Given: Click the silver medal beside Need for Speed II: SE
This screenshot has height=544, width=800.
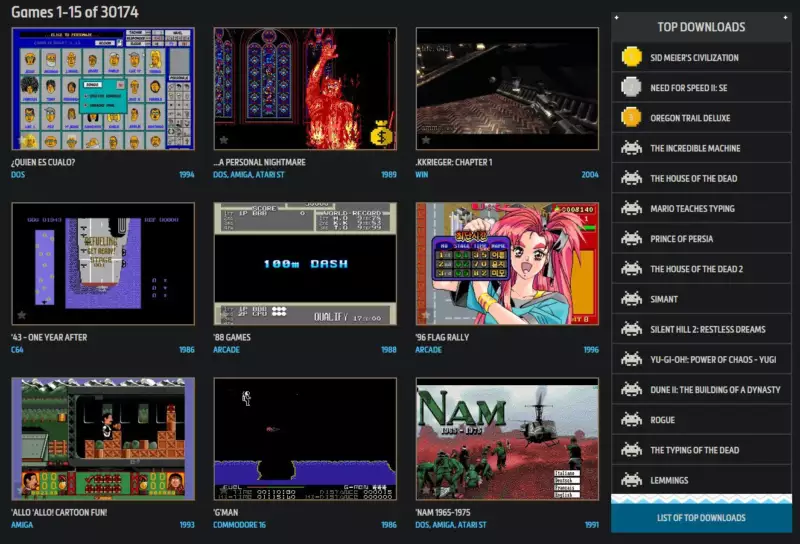Looking at the screenshot, I should (631, 87).
